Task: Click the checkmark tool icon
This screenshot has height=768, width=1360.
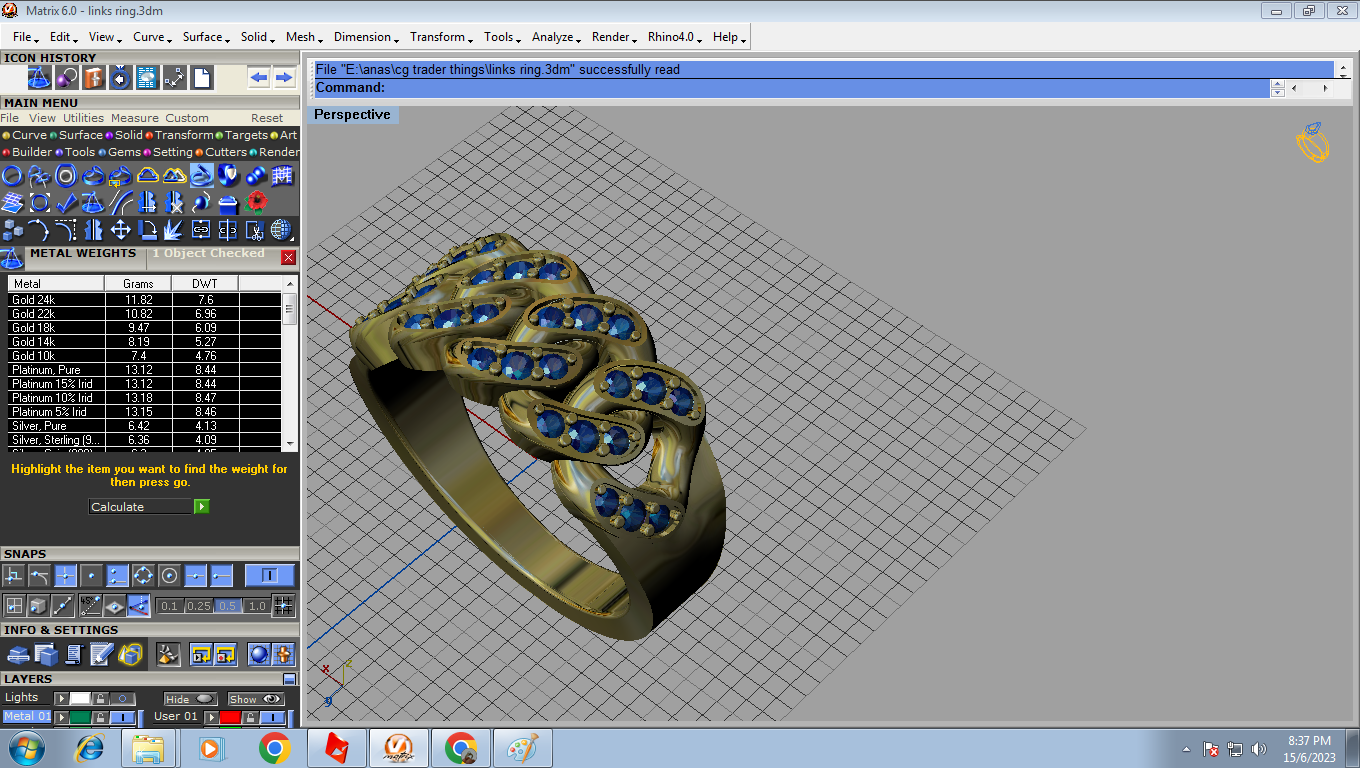Action: coord(66,203)
